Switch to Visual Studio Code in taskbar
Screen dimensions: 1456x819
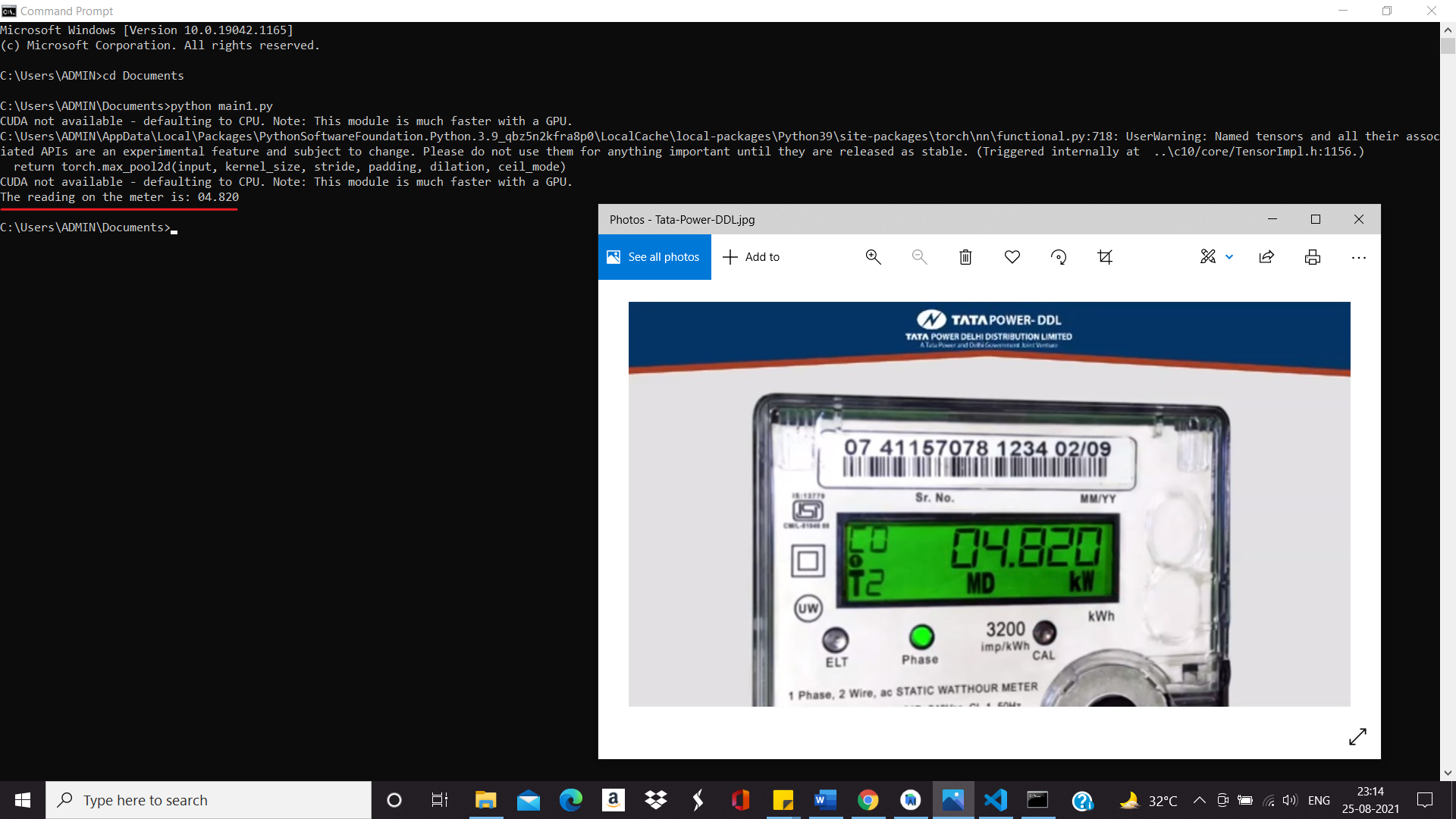(996, 800)
